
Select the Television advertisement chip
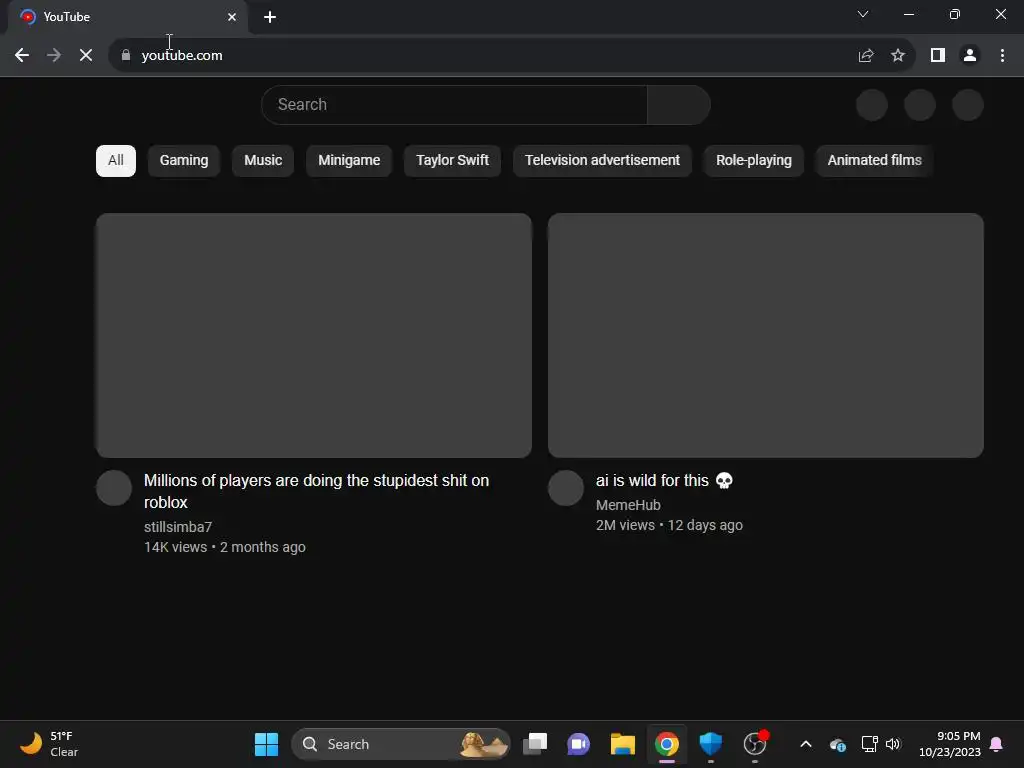coord(602,161)
